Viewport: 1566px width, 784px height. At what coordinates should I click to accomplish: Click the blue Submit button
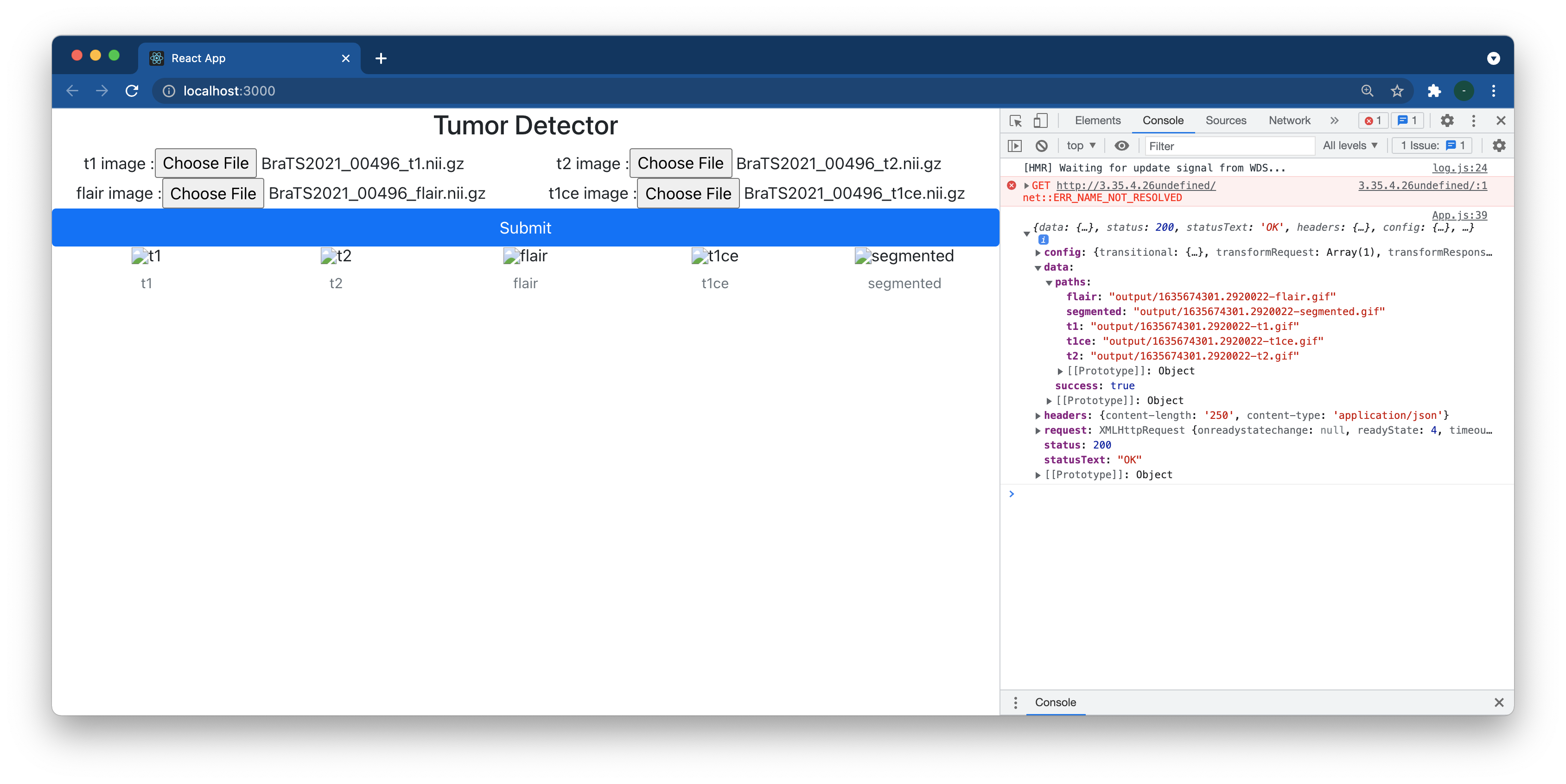[x=525, y=228]
